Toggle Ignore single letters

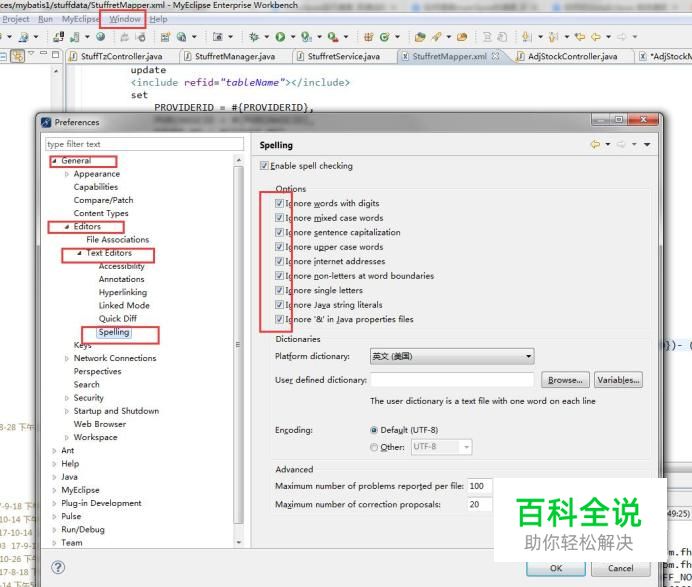point(279,290)
